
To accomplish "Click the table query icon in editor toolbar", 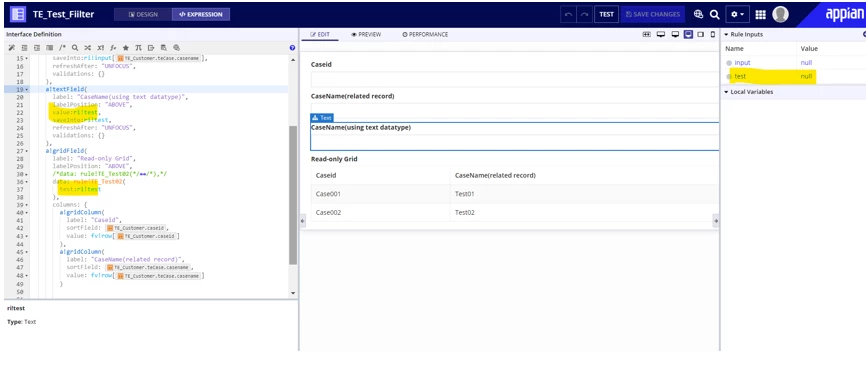I will pyautogui.click(x=163, y=48).
